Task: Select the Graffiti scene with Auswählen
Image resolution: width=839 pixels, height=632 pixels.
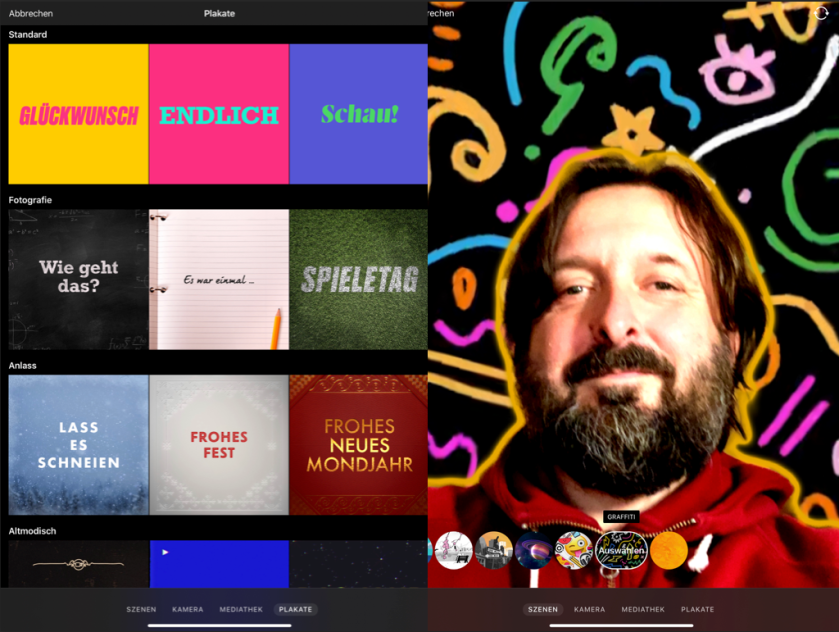Action: coord(622,551)
